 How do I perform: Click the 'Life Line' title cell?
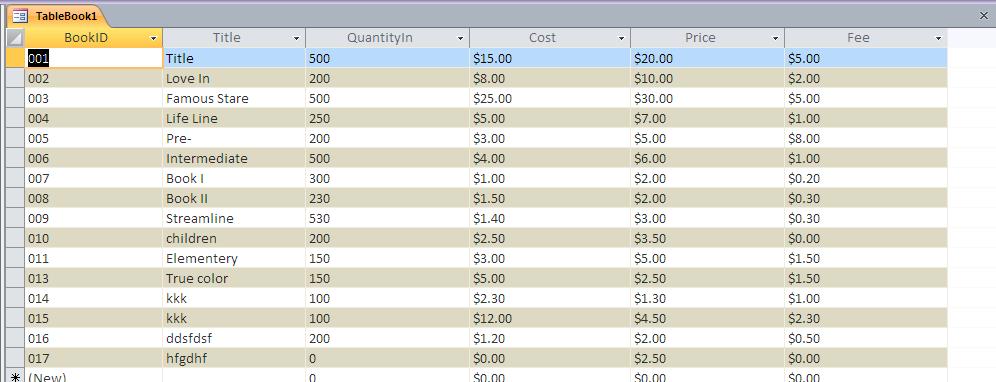click(x=234, y=118)
